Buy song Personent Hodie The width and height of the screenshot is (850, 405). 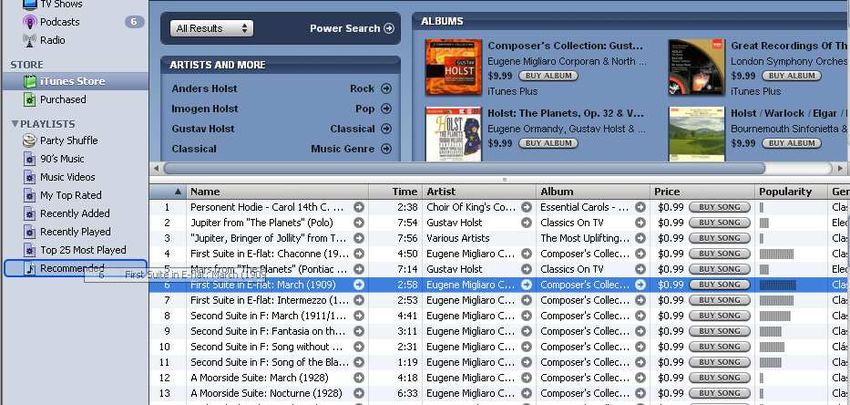pos(720,207)
